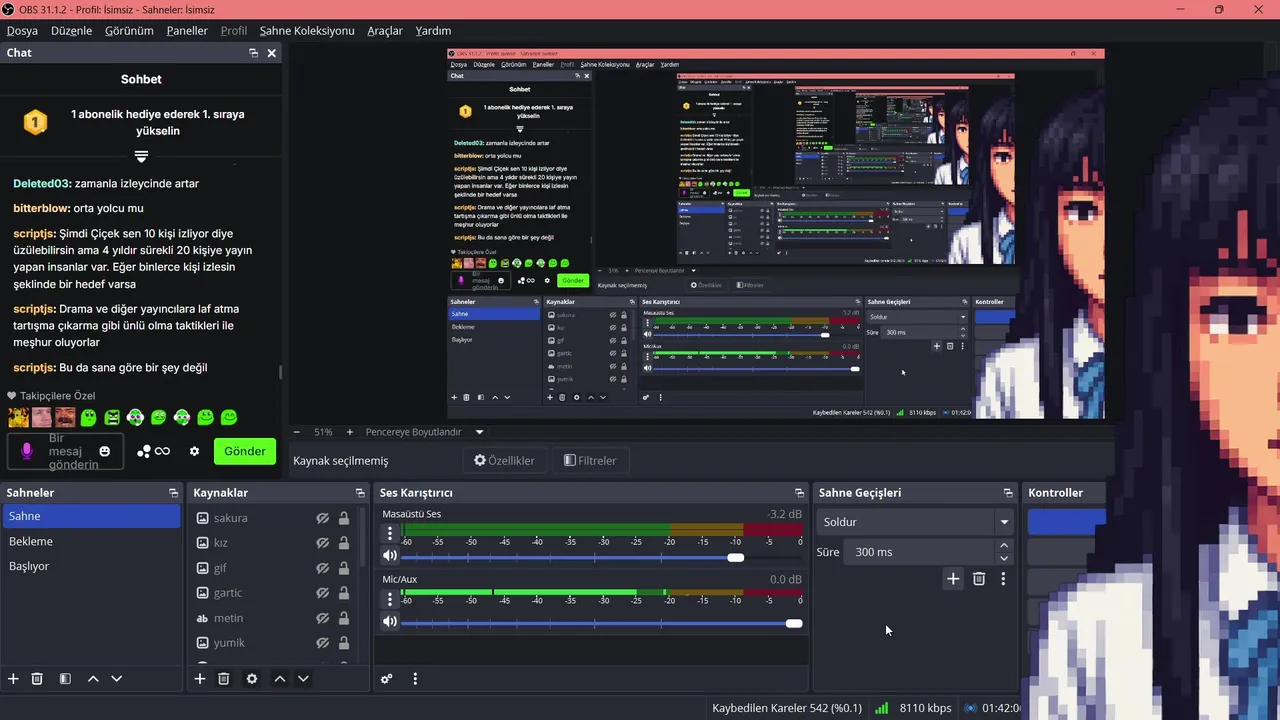Add a scene transition plus icon
This screenshot has width=1280, height=720.
[x=953, y=579]
